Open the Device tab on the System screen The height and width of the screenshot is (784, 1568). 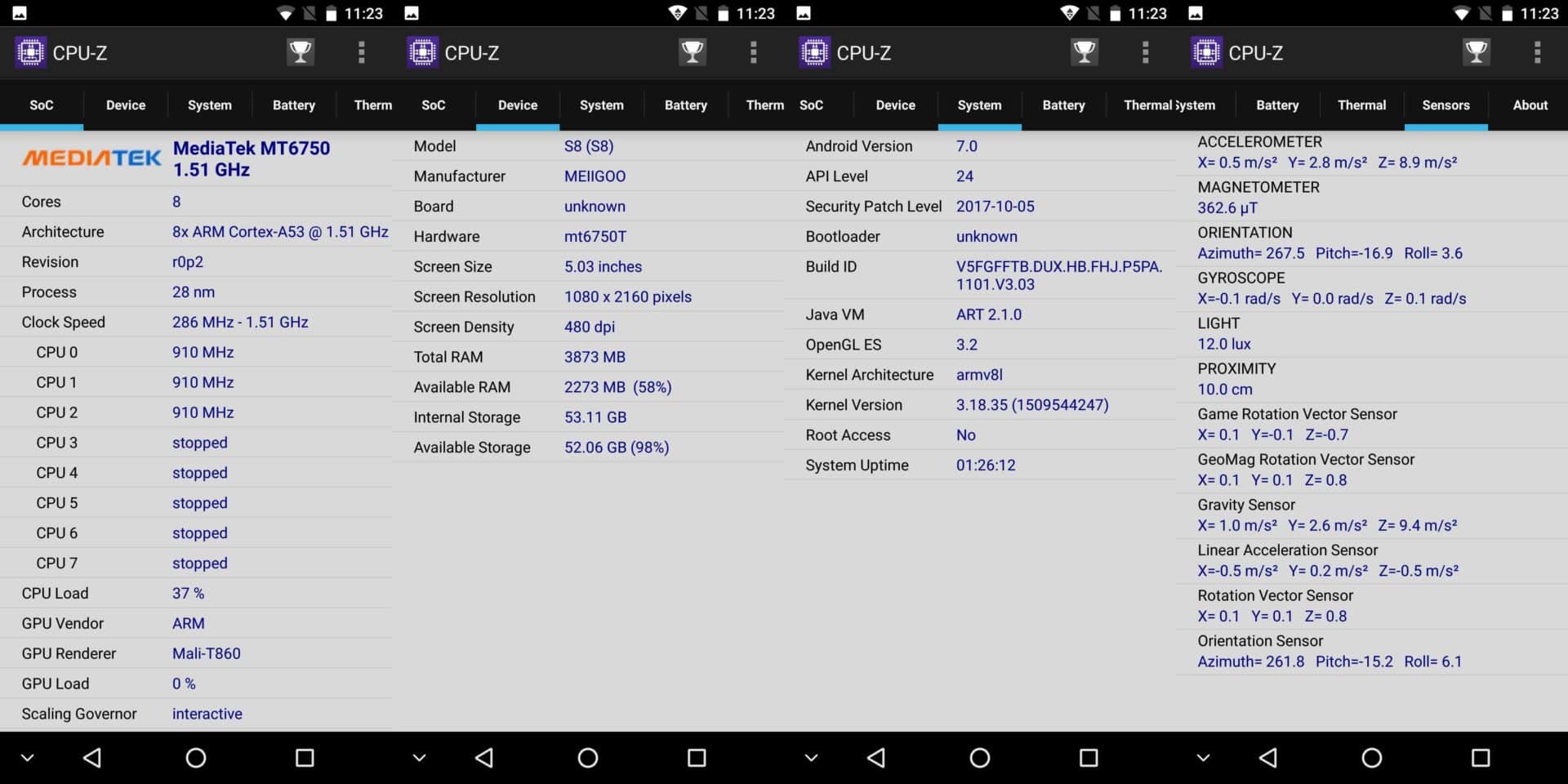click(x=896, y=105)
